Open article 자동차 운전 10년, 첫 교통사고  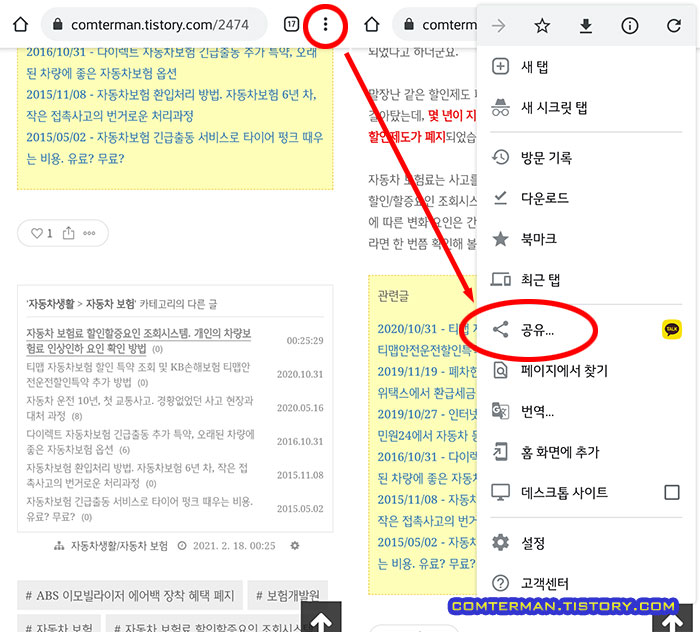(x=140, y=408)
